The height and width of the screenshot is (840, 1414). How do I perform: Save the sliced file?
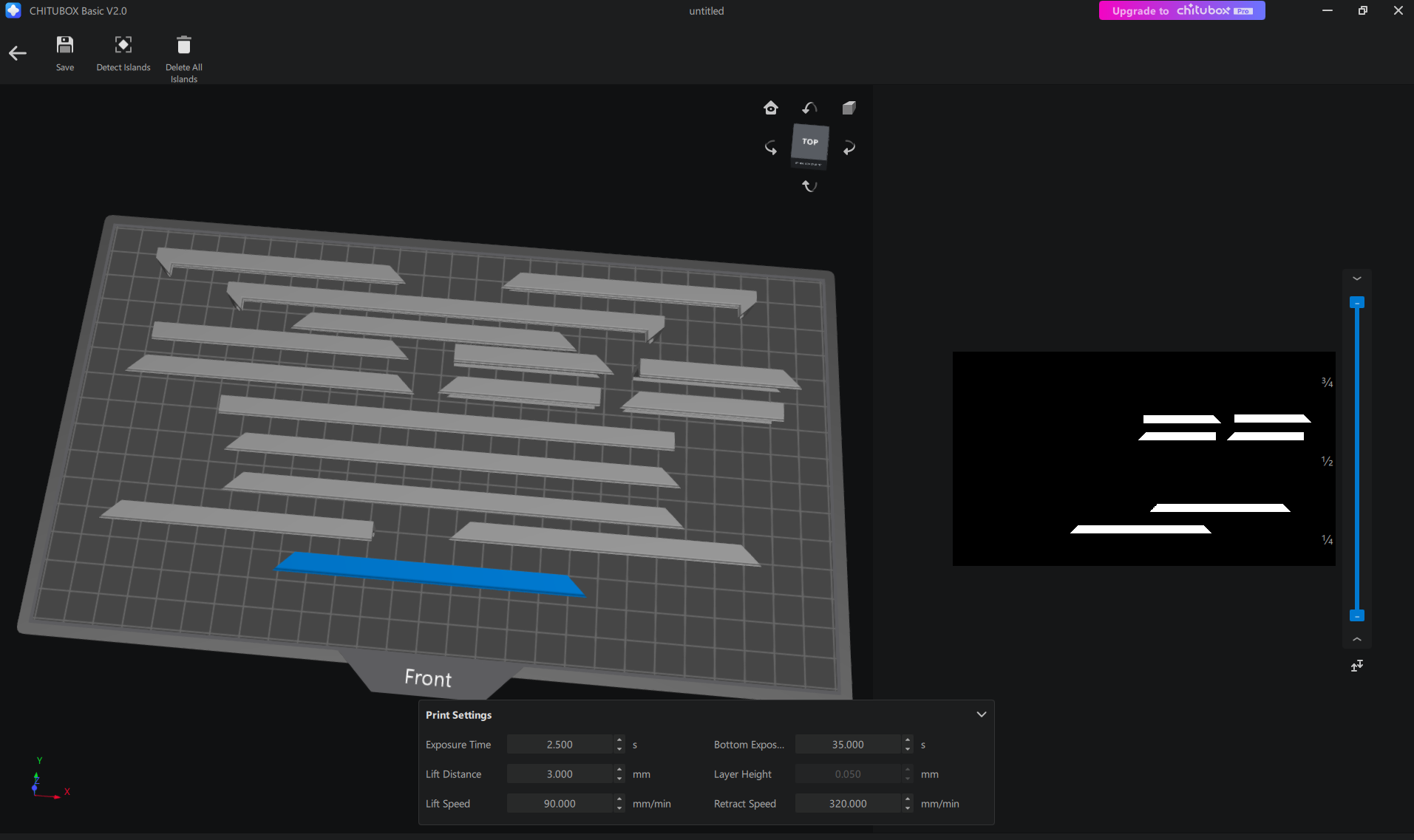(x=65, y=52)
